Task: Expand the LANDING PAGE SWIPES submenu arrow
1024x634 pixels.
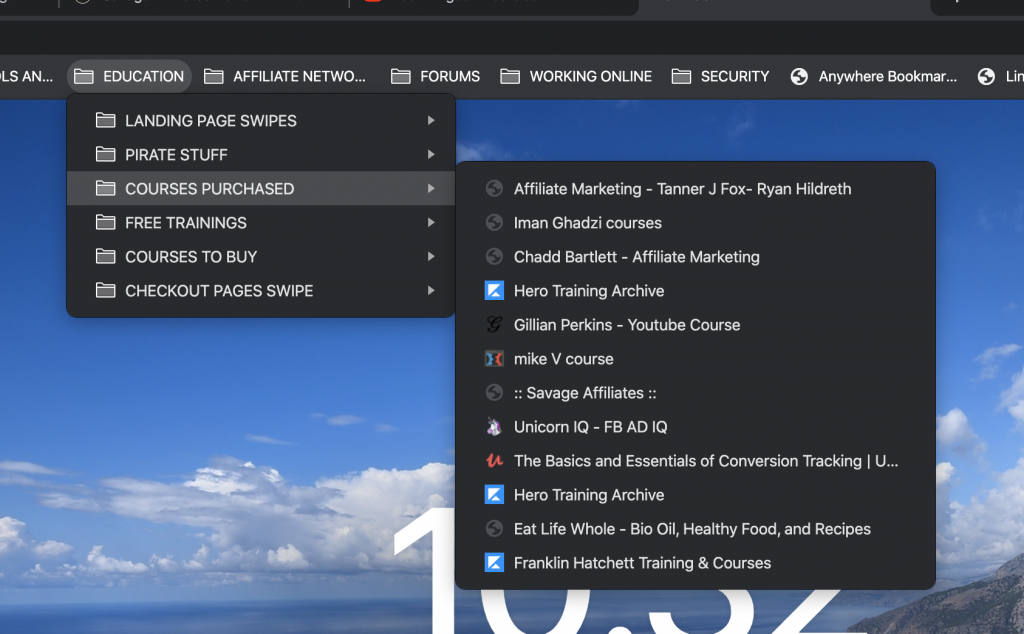Action: pos(431,120)
